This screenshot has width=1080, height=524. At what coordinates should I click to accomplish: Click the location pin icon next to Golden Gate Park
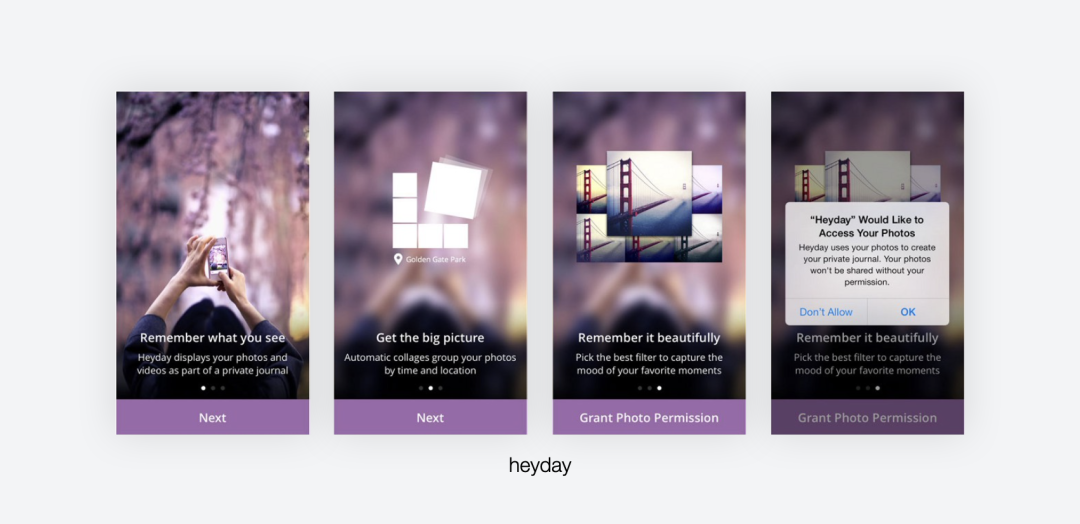[397, 259]
